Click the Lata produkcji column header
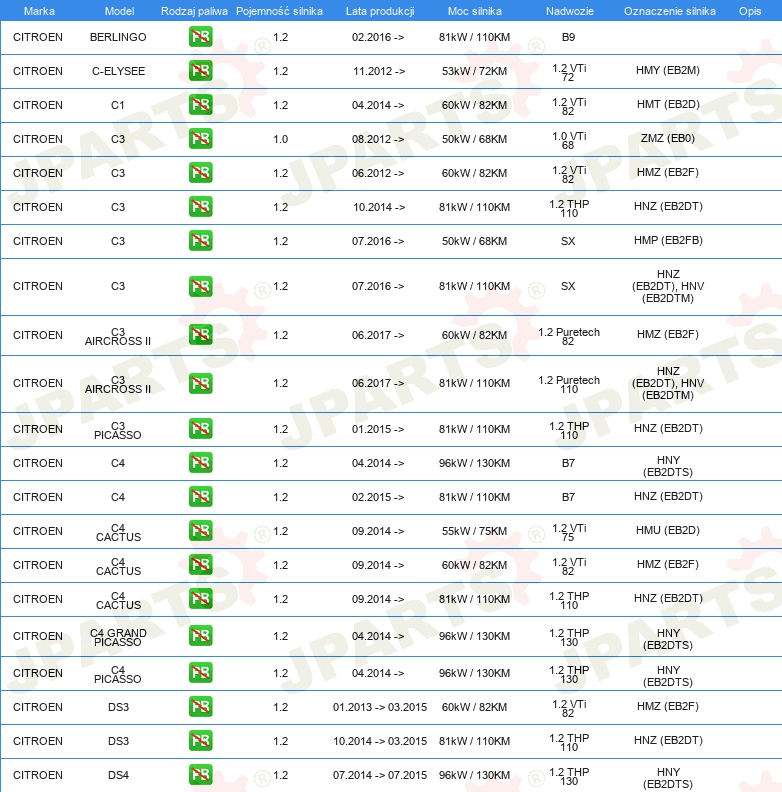This screenshot has width=782, height=792. tap(379, 10)
